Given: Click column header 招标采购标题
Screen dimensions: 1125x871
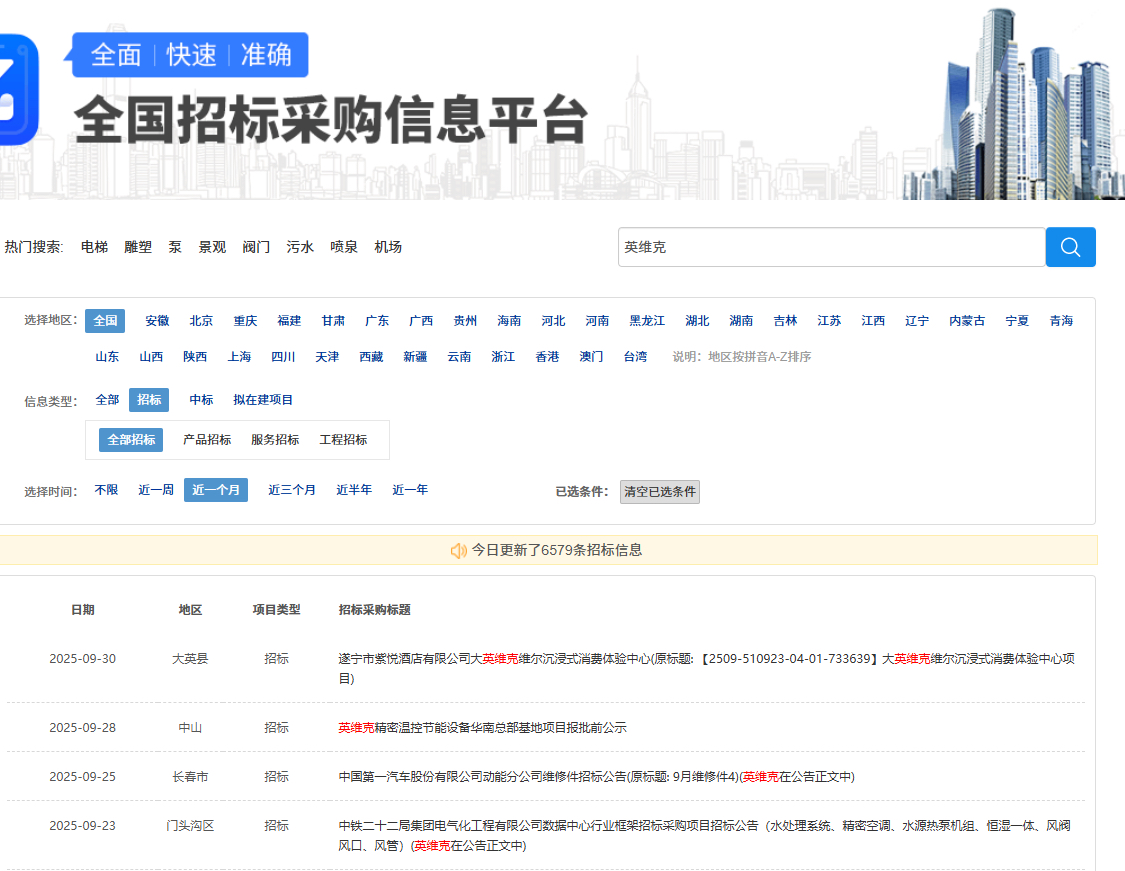Looking at the screenshot, I should coord(375,610).
